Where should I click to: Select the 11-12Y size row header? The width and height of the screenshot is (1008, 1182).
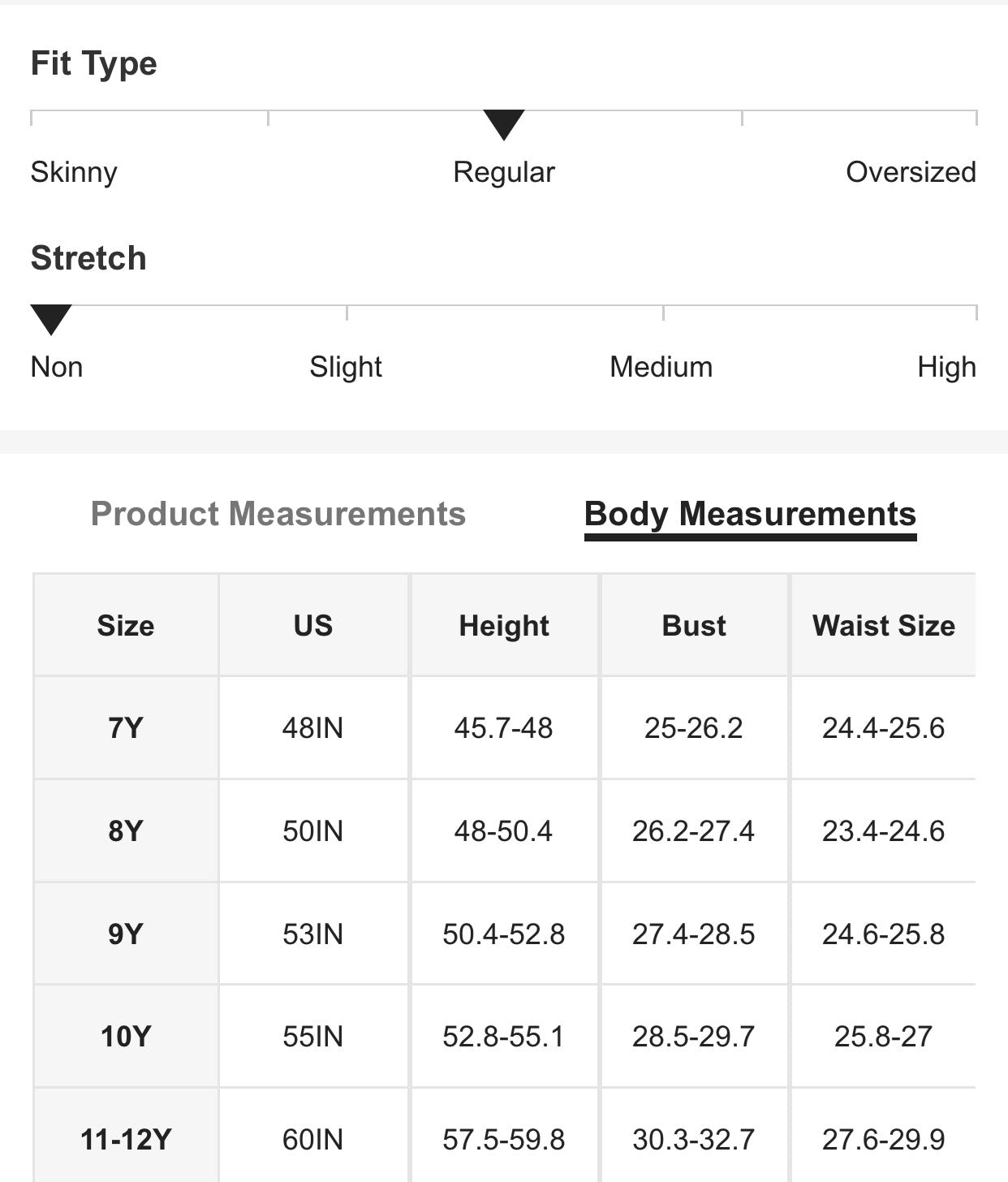126,1140
